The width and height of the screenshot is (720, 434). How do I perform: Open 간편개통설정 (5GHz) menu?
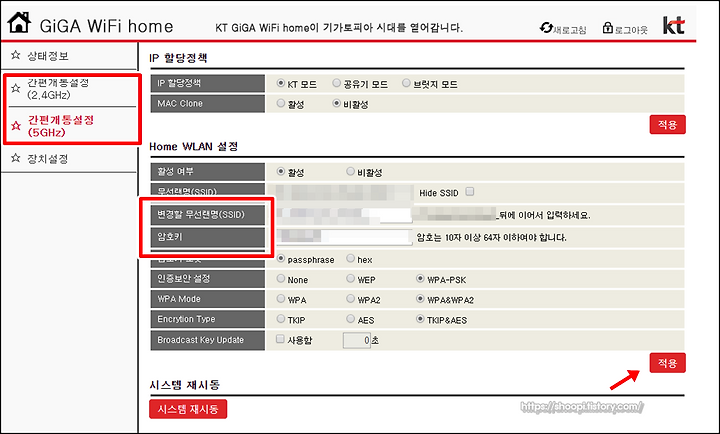61,126
